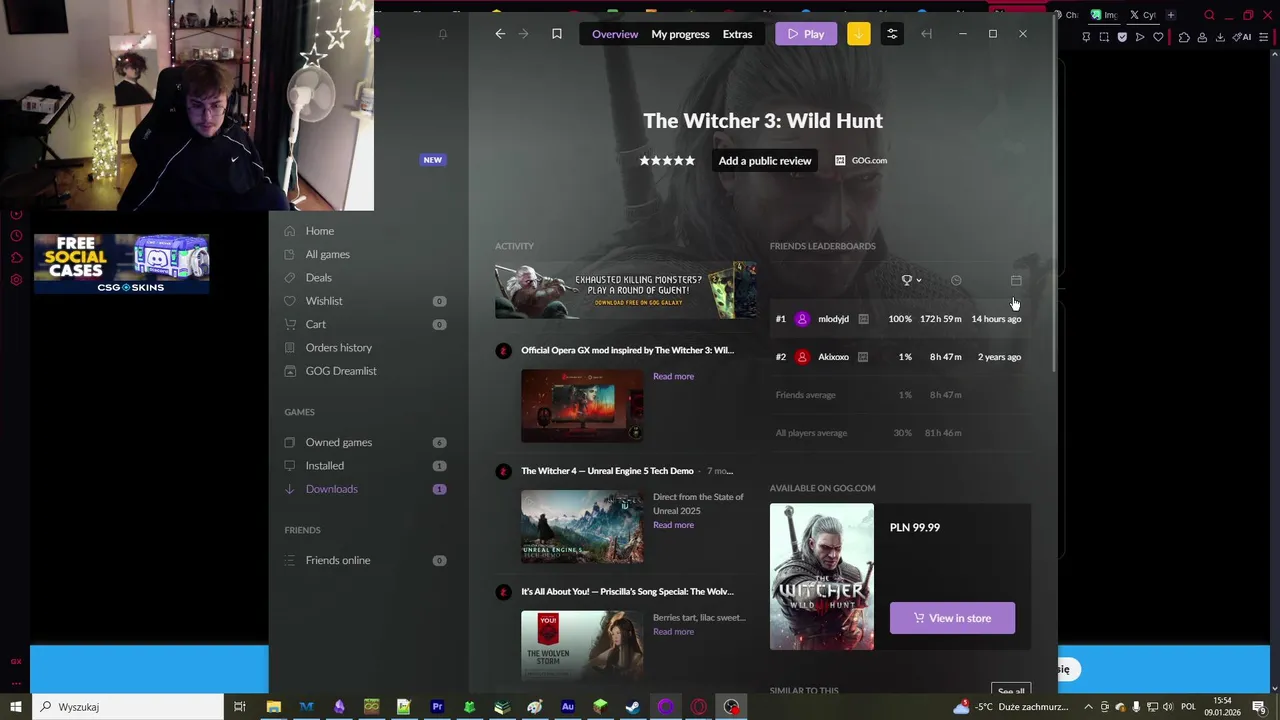The width and height of the screenshot is (1280, 720).
Task: Click the AI button in Opera GX toolbar
Action: click(1243, 37)
